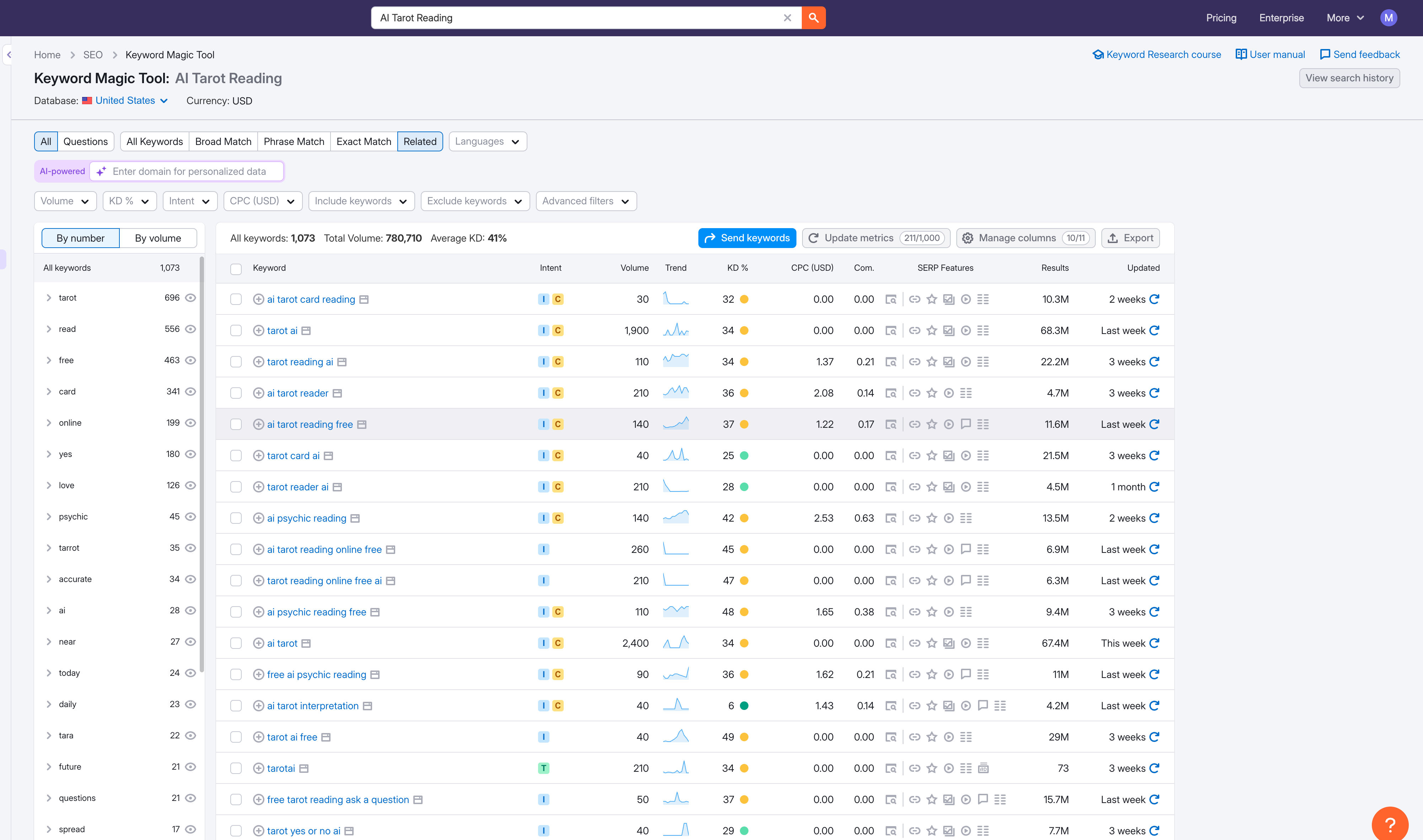
Task: Click the orange search magnifier button
Action: point(813,17)
